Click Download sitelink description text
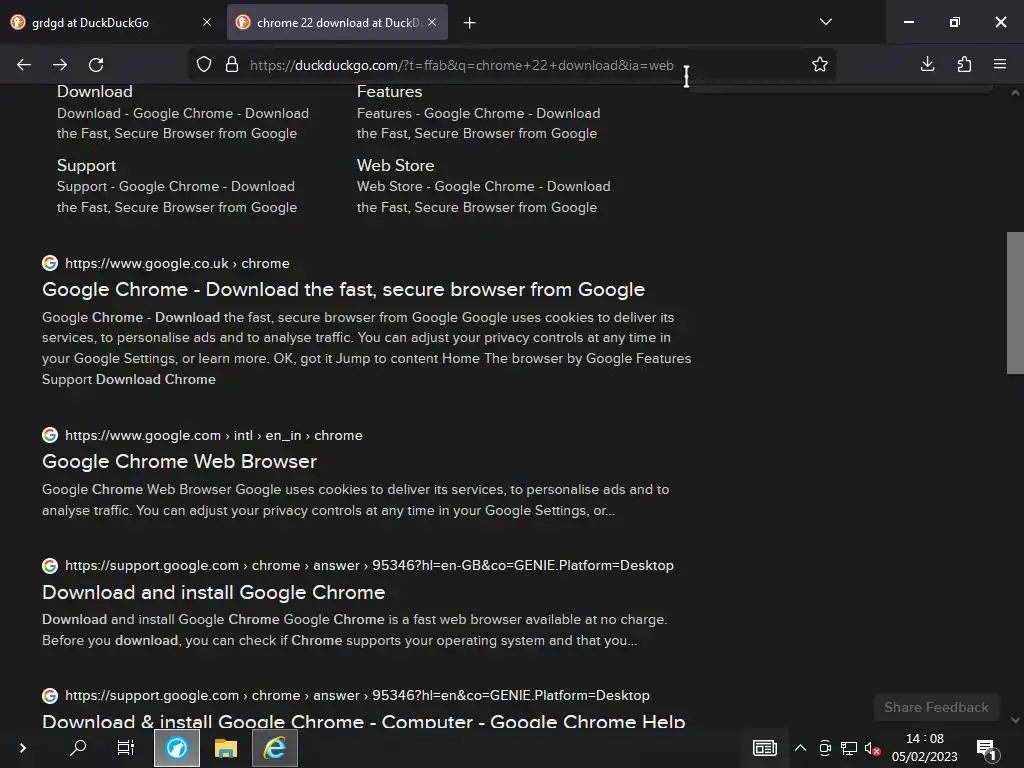Image resolution: width=1024 pixels, height=768 pixels. (x=183, y=123)
